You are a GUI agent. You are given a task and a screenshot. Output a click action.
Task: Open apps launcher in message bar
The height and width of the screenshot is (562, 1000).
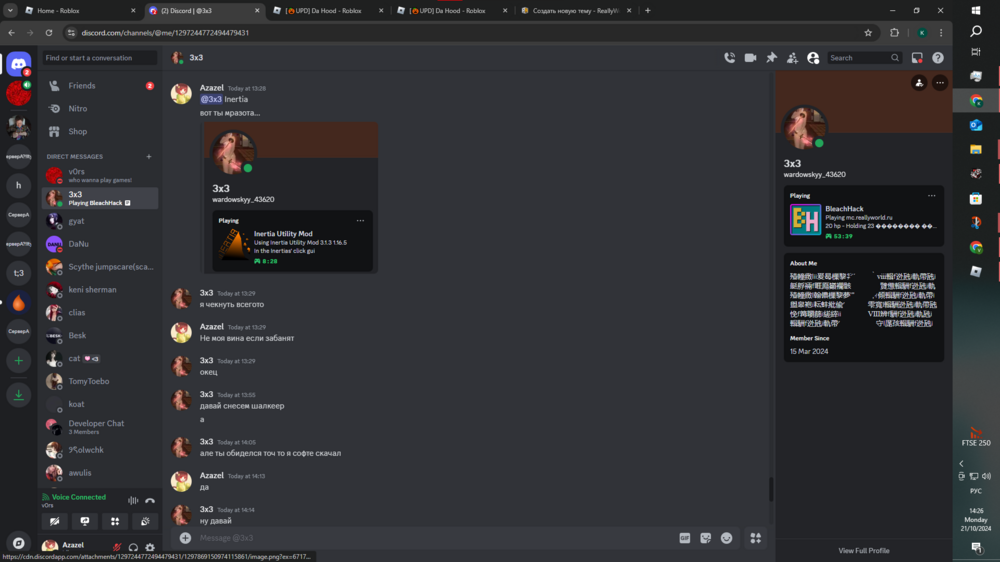click(756, 538)
